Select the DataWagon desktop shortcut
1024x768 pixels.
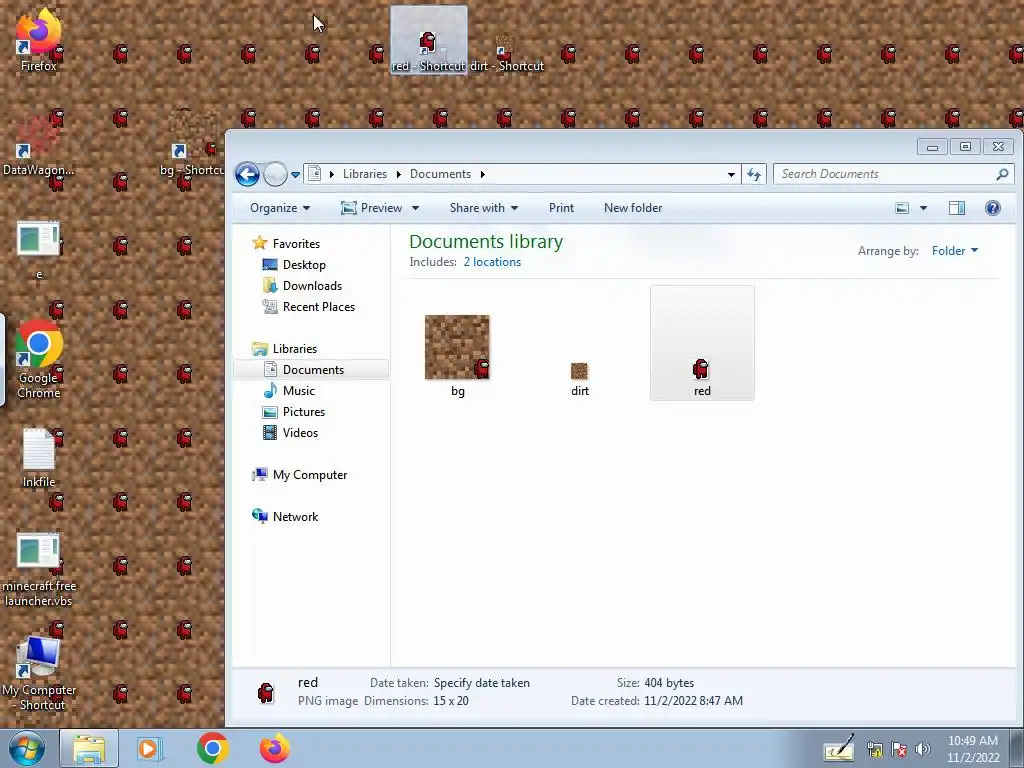39,145
